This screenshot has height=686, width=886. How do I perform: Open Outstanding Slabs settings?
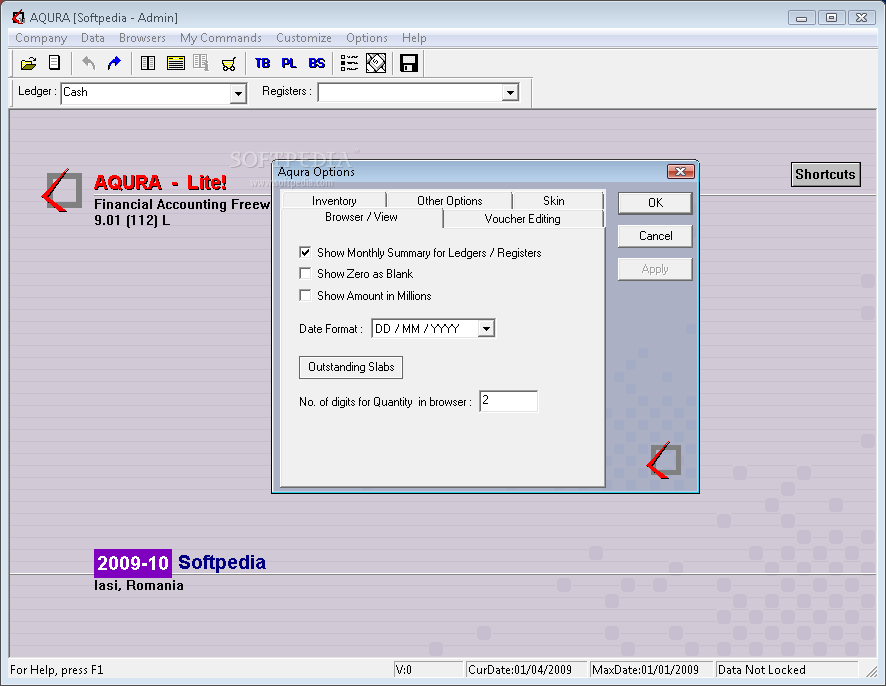point(351,367)
